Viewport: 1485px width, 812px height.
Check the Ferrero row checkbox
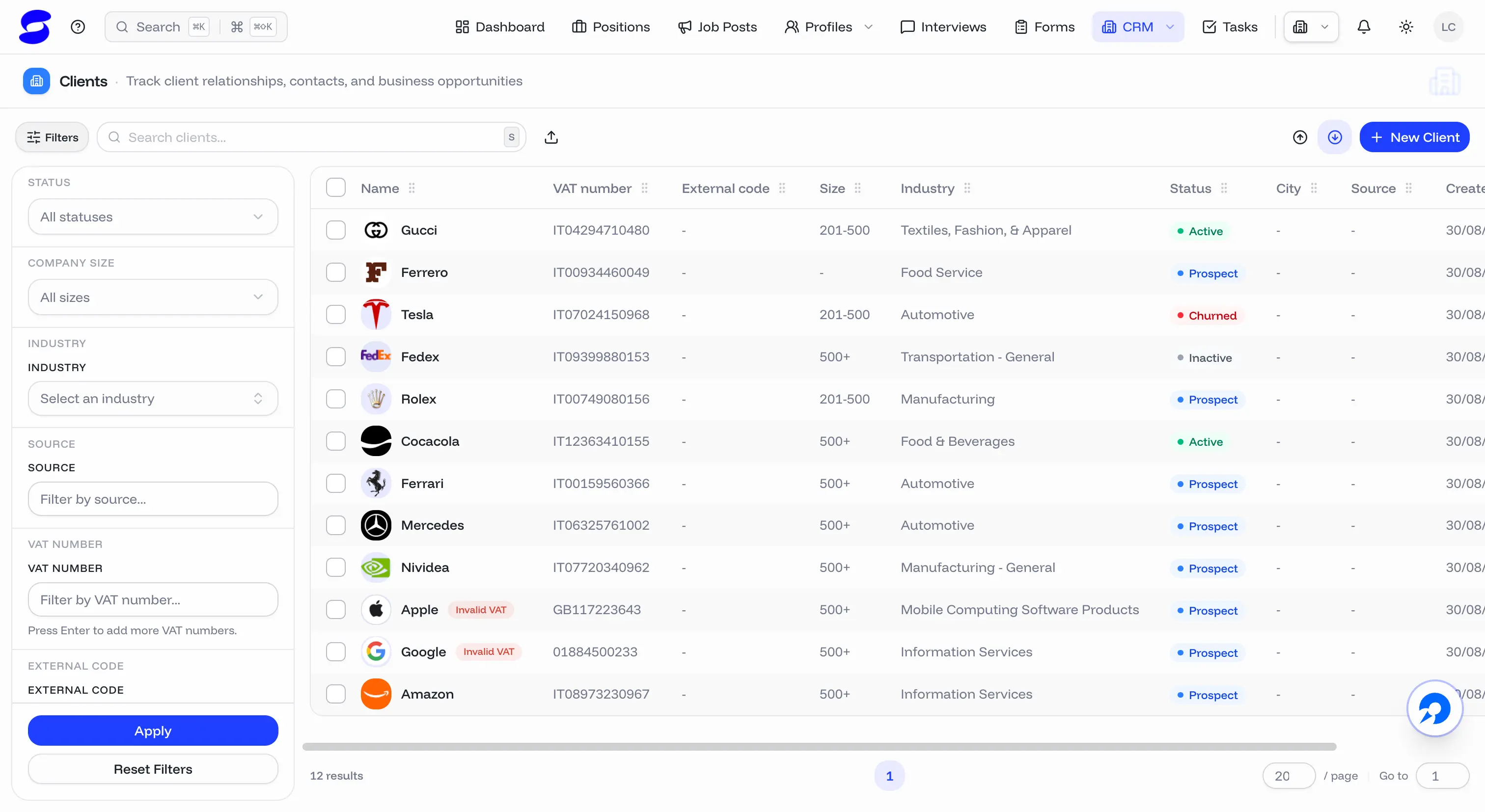click(335, 272)
